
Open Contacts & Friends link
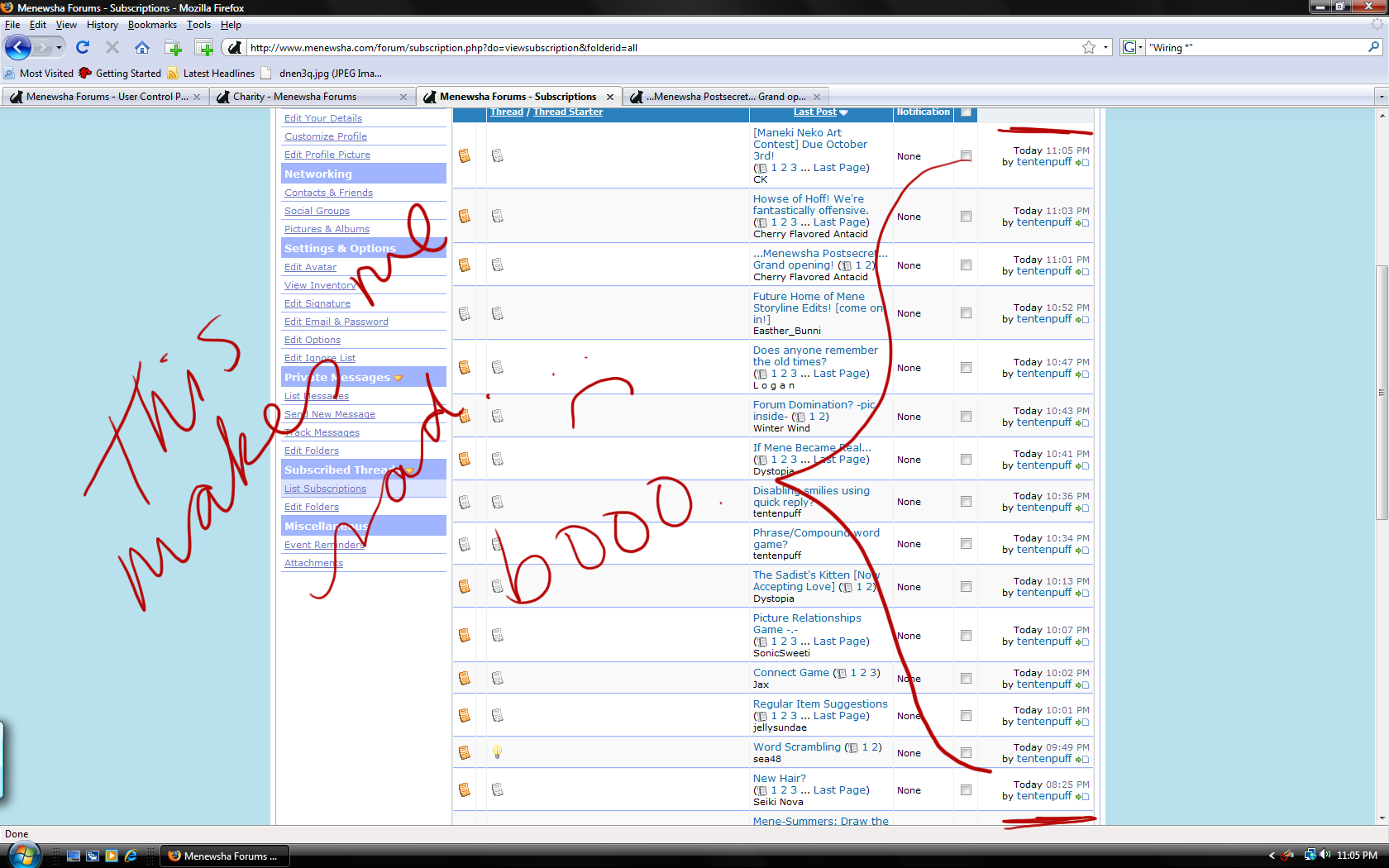coord(328,193)
